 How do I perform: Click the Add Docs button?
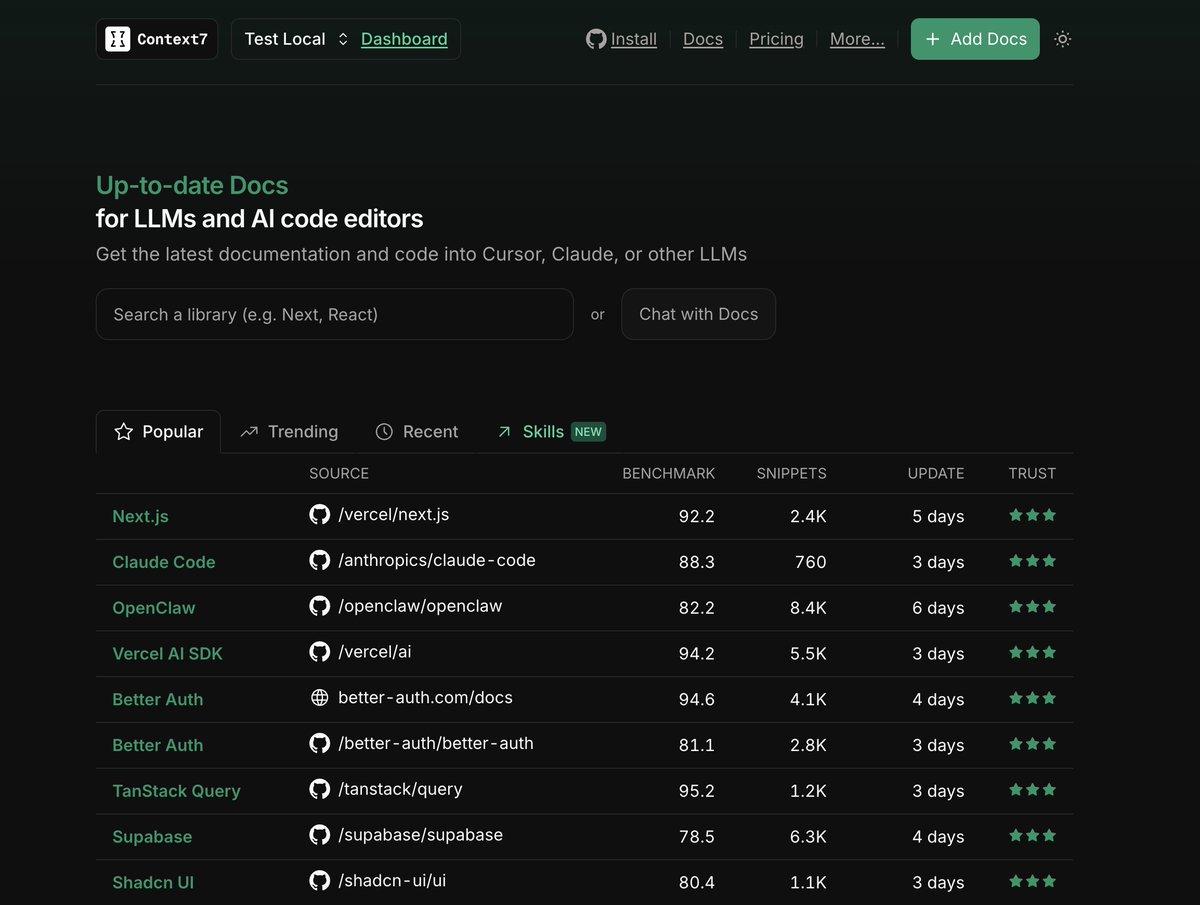(975, 39)
